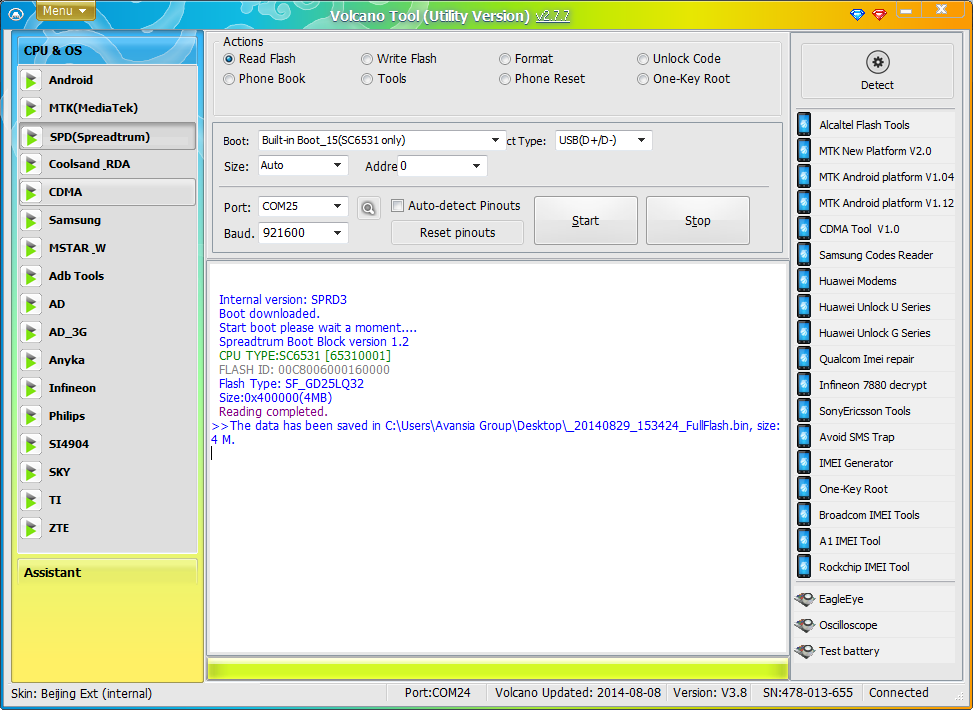Click the Philips platform arrow icon
Viewport: 973px width, 710px height.
[x=30, y=416]
